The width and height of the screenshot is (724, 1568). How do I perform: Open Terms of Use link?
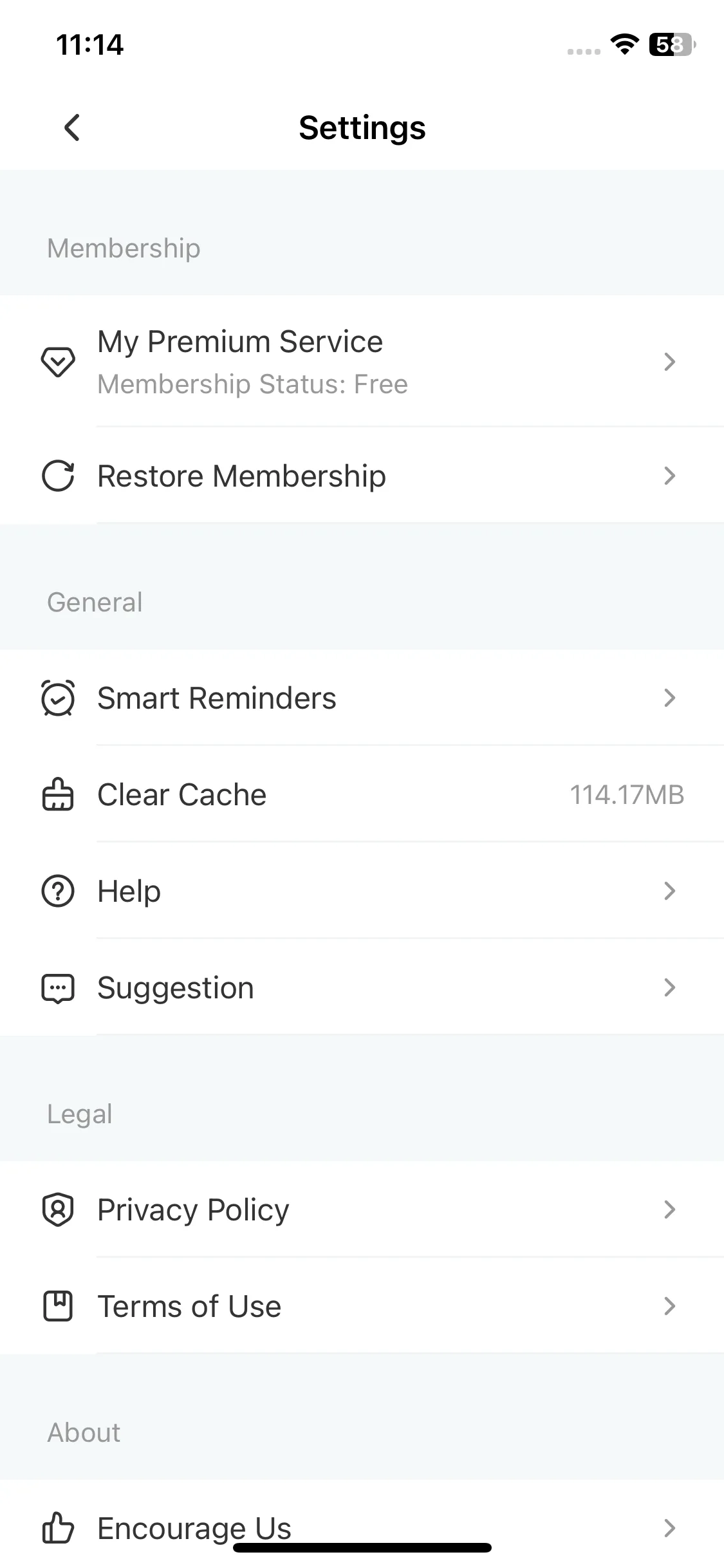[362, 1307]
